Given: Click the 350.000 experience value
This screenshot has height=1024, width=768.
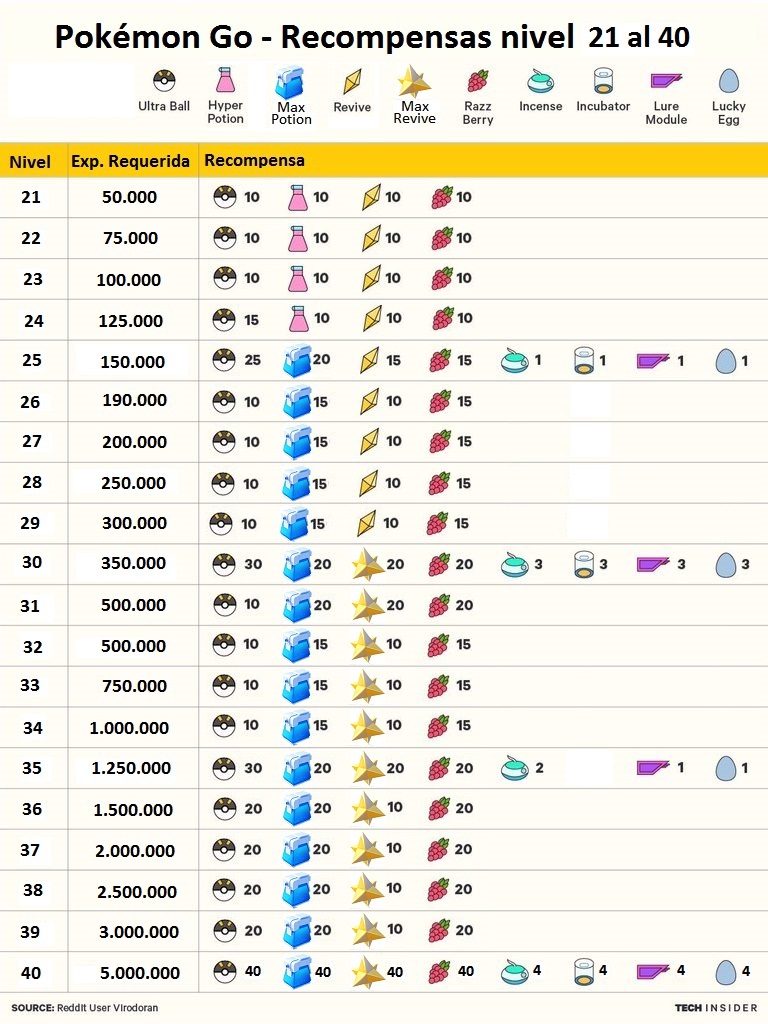Looking at the screenshot, I should coord(133,563).
